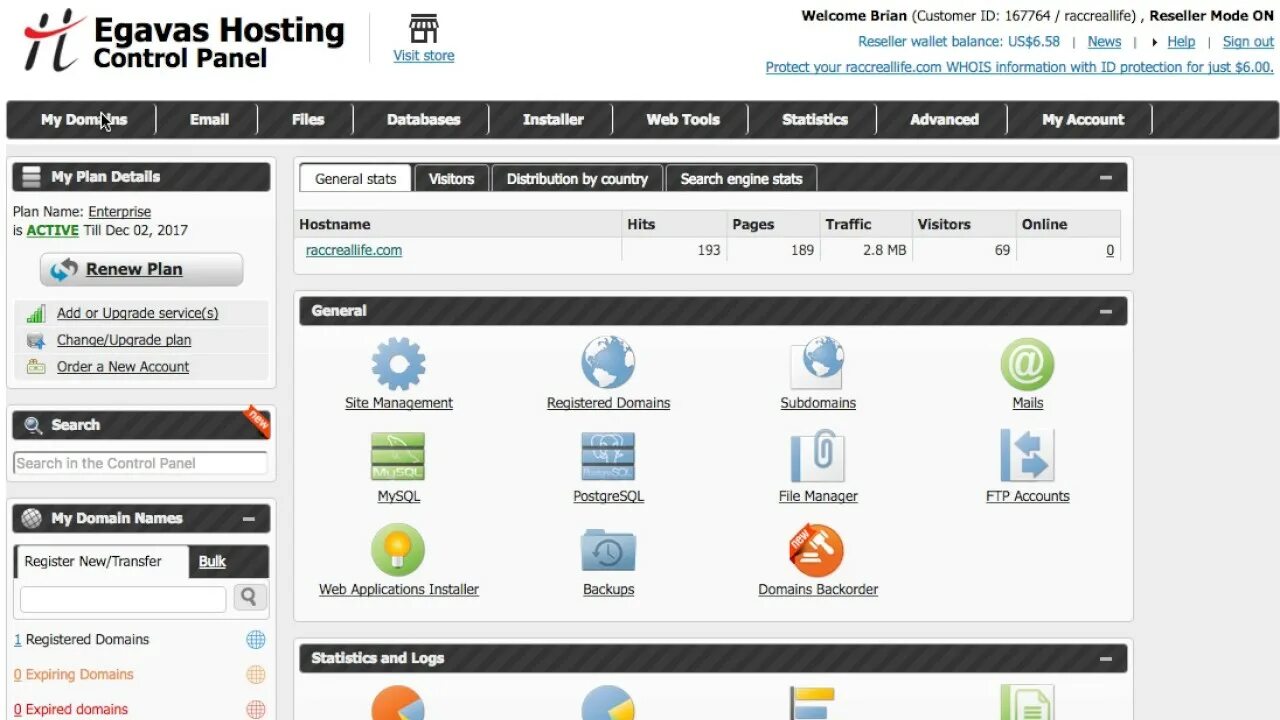
Task: Click the orange pie chart statistics icon
Action: coord(398,703)
